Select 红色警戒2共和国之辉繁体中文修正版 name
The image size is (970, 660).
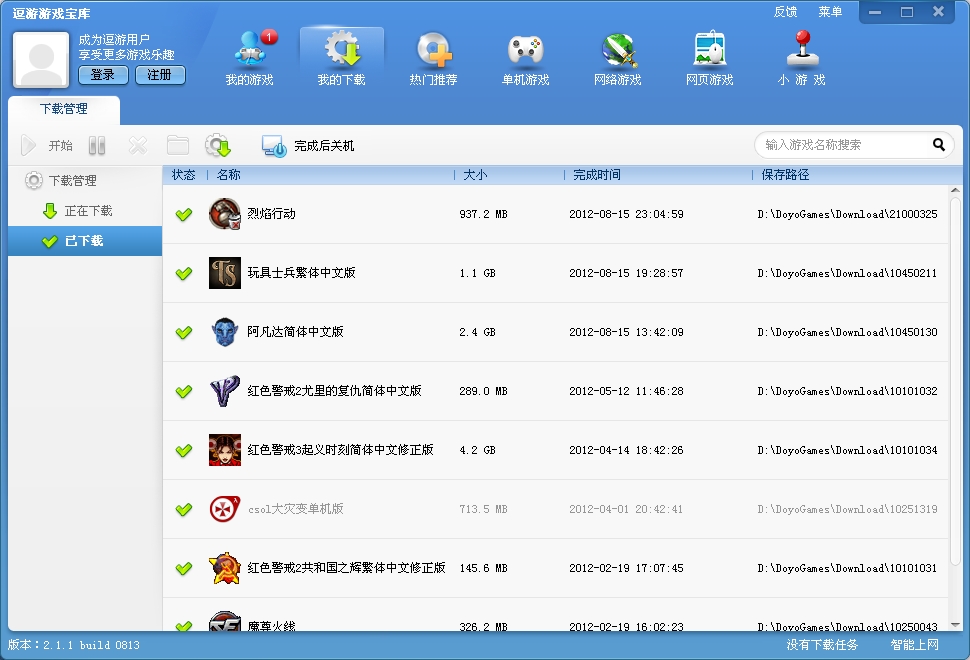click(346, 568)
